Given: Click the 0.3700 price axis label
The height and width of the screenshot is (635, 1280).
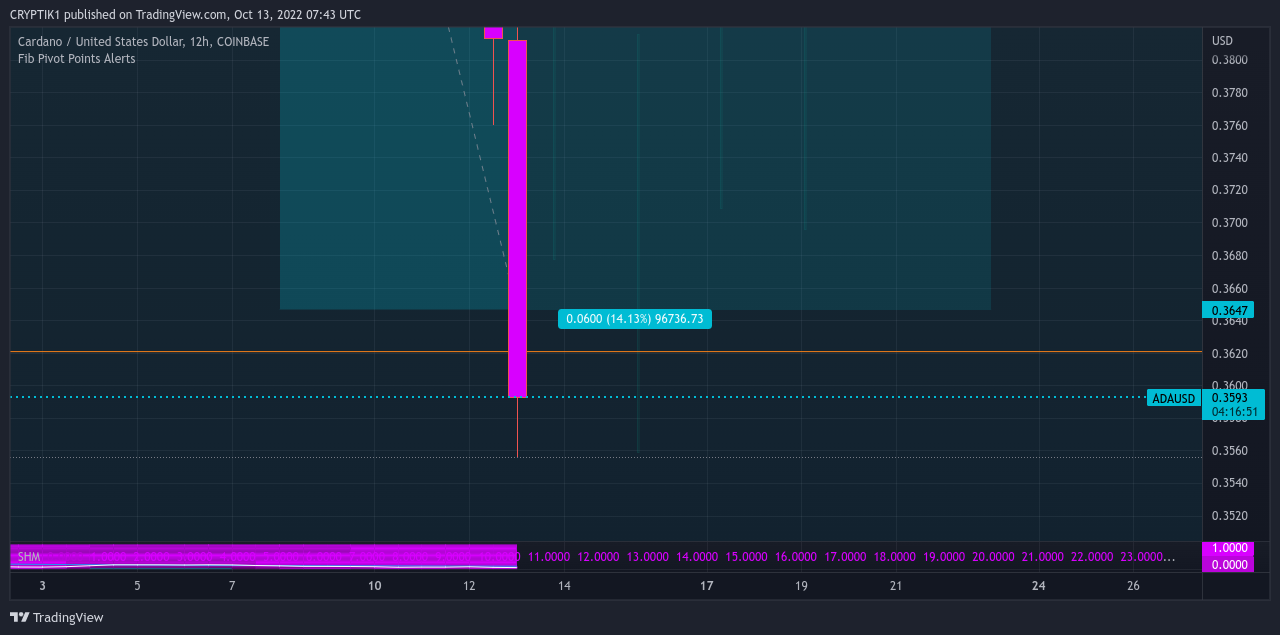Looking at the screenshot, I should pos(1229,223).
